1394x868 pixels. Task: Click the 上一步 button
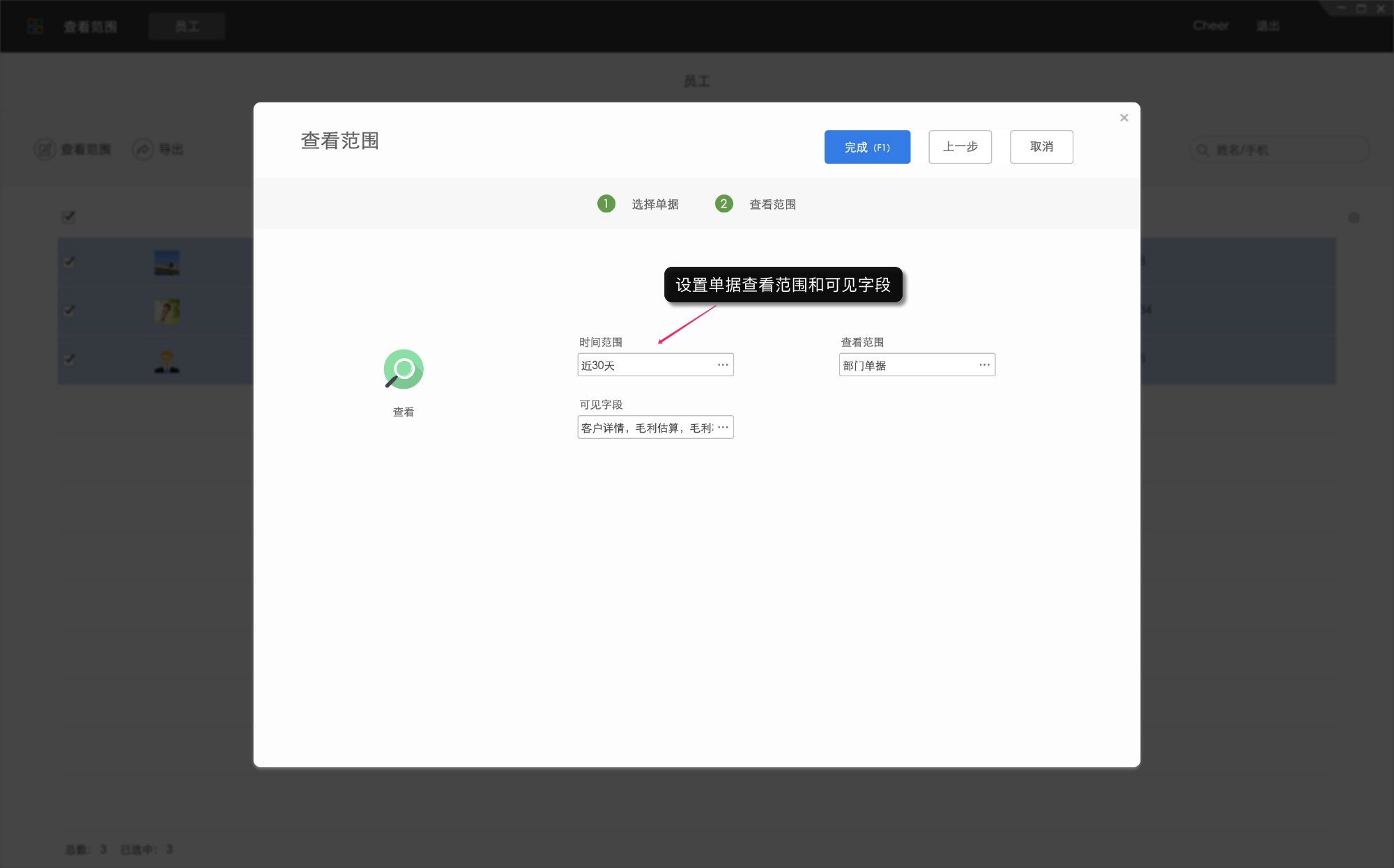pyautogui.click(x=960, y=147)
